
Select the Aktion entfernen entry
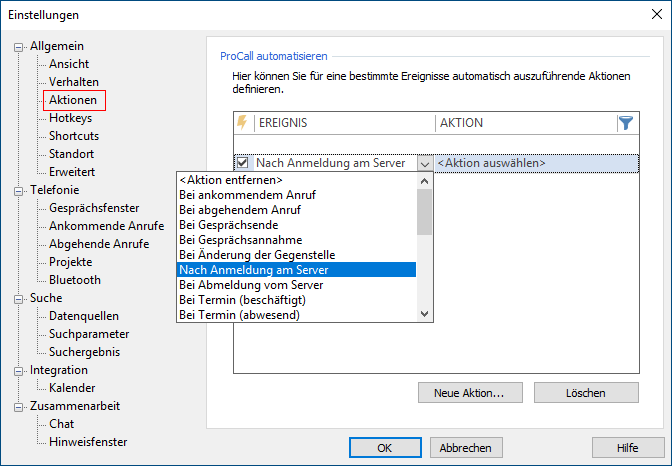[224, 180]
